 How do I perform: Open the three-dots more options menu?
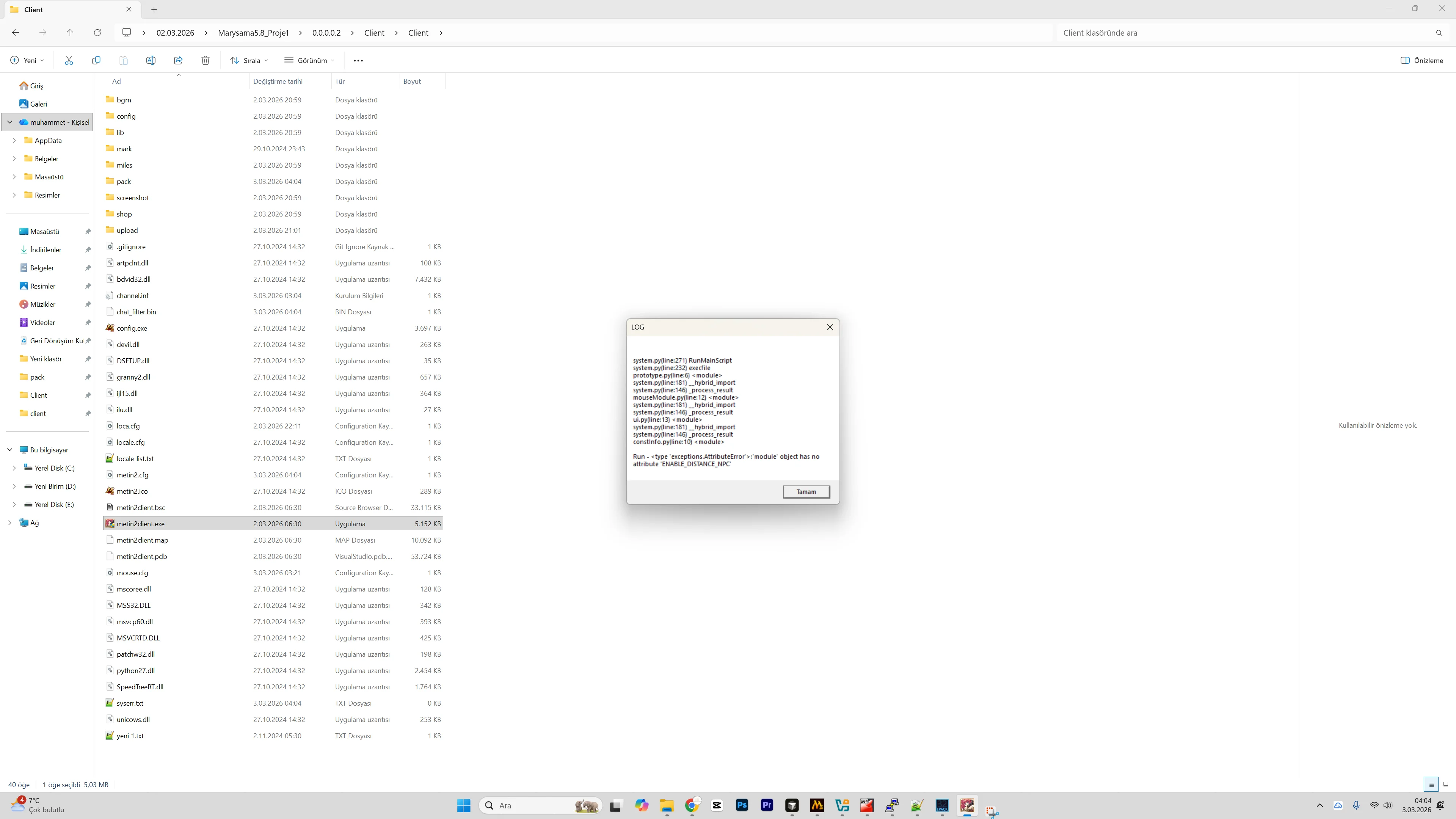pyautogui.click(x=358, y=61)
